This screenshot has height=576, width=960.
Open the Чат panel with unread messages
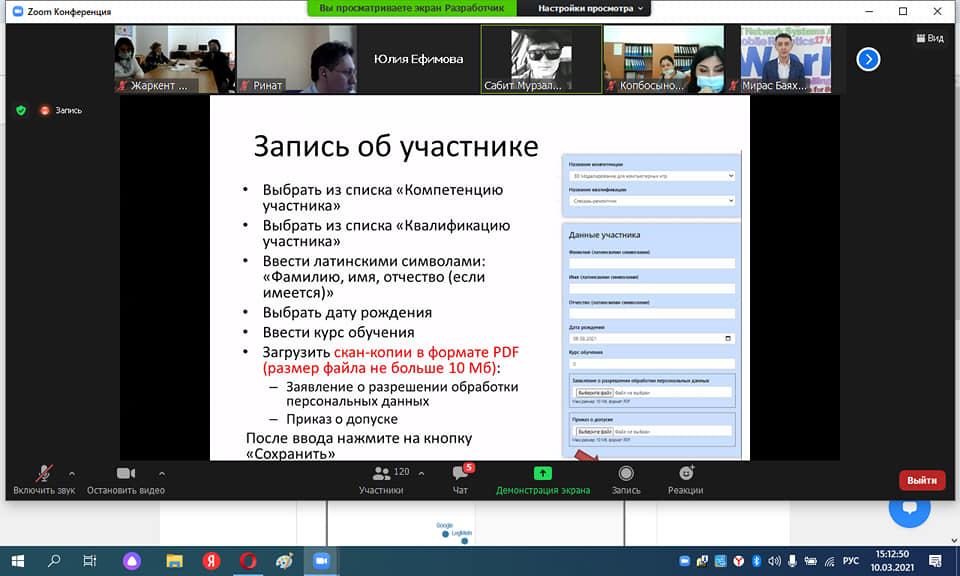pos(460,479)
